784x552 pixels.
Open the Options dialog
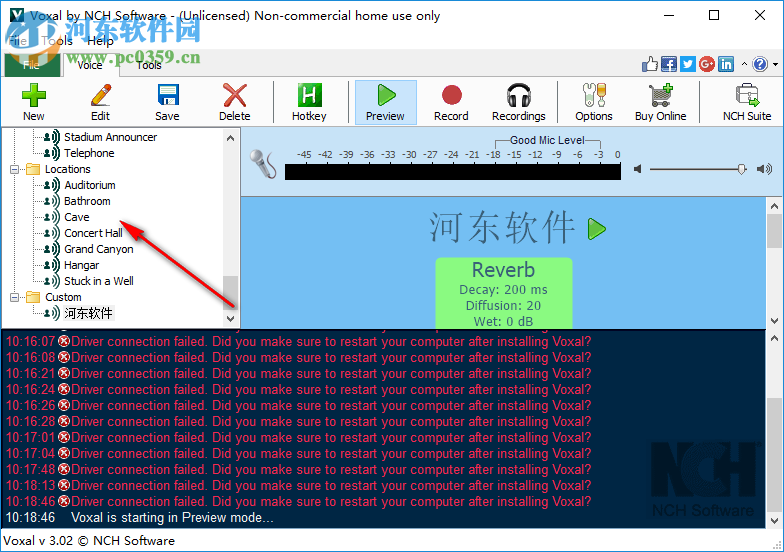(x=594, y=102)
